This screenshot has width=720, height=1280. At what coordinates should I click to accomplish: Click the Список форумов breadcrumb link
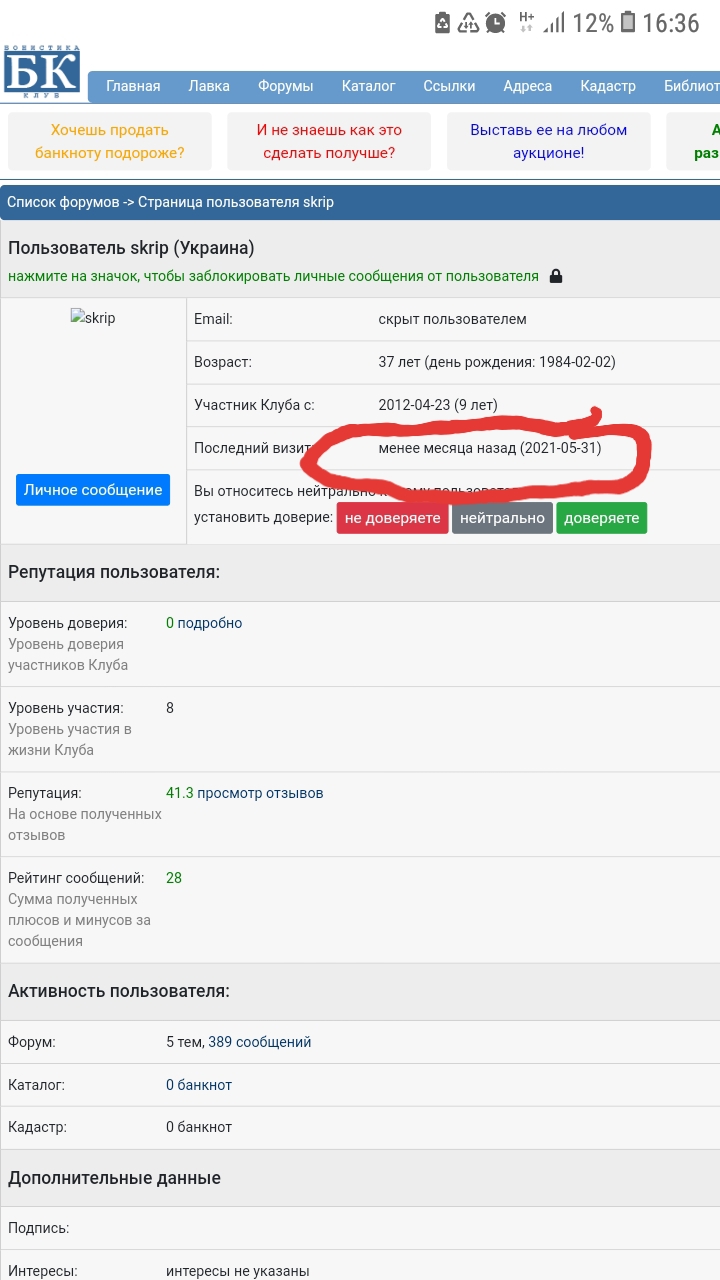click(63, 202)
